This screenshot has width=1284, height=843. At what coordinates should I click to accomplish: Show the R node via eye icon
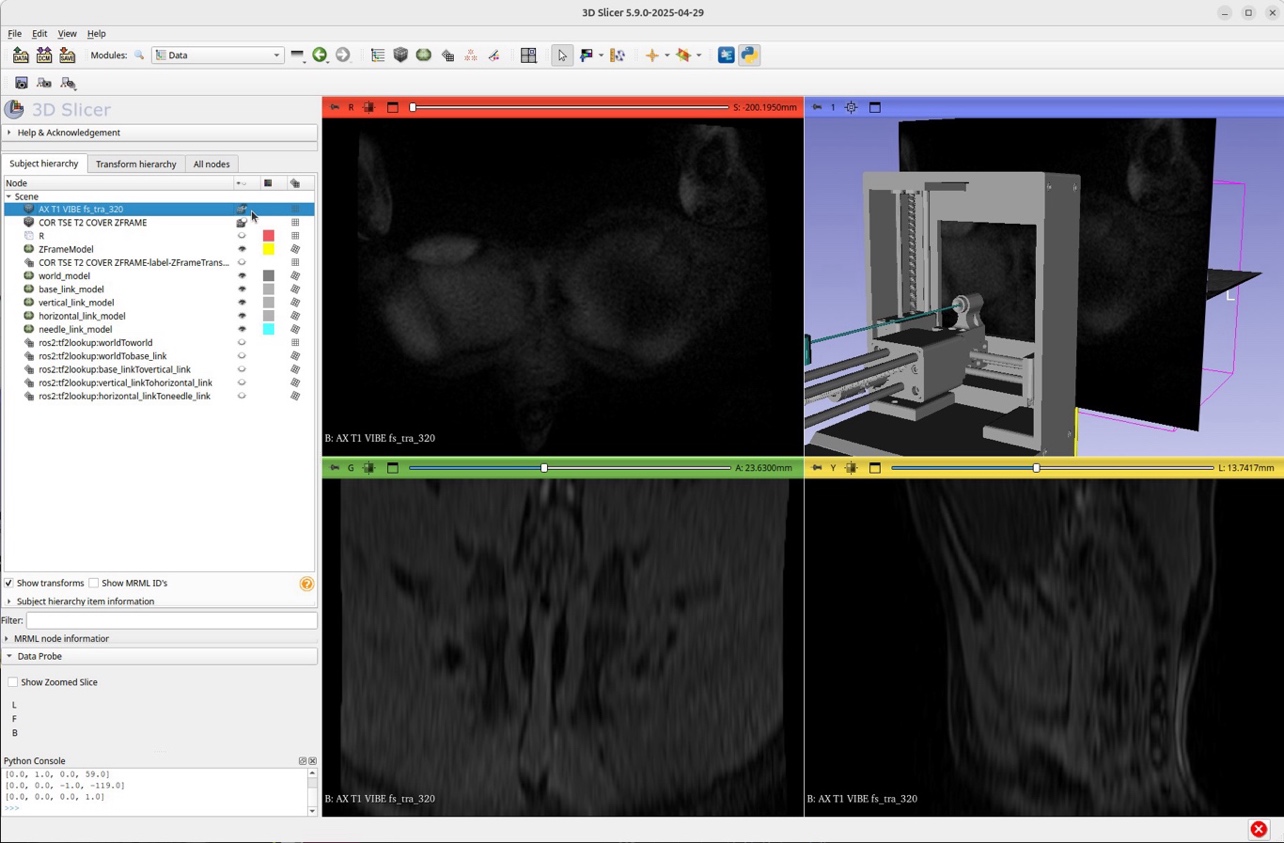[241, 236]
